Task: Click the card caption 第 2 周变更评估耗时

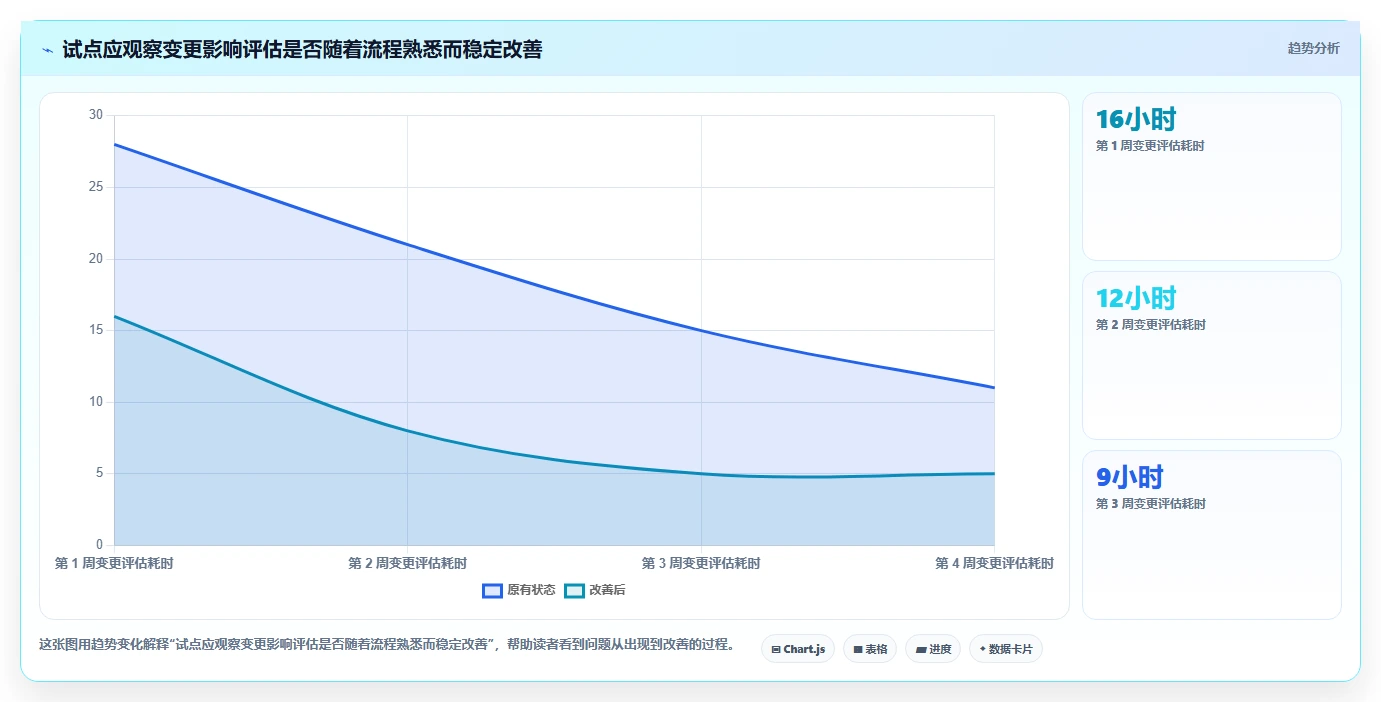Action: point(1151,325)
